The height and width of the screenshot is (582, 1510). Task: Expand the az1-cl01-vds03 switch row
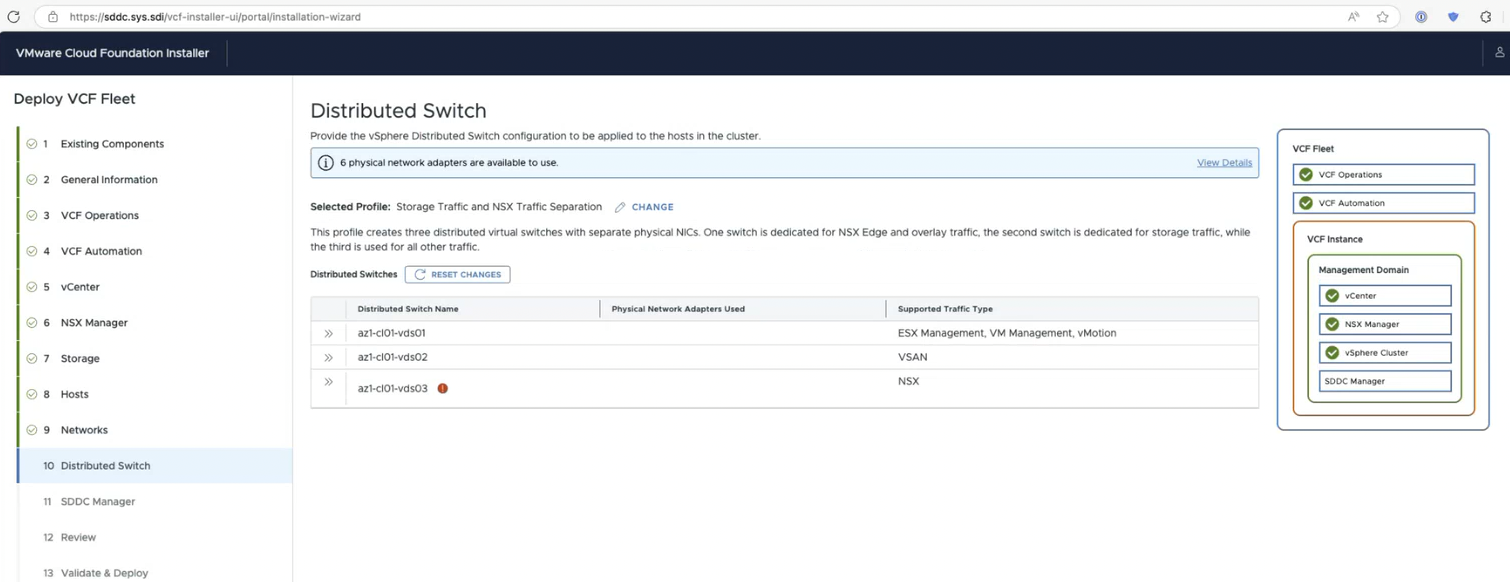tap(328, 382)
